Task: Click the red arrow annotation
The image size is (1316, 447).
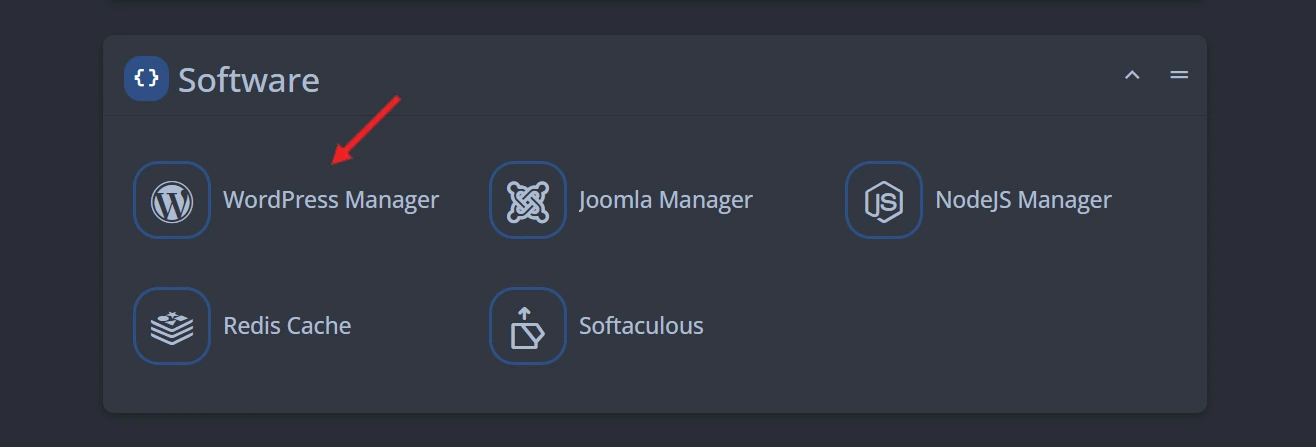Action: coord(366,130)
